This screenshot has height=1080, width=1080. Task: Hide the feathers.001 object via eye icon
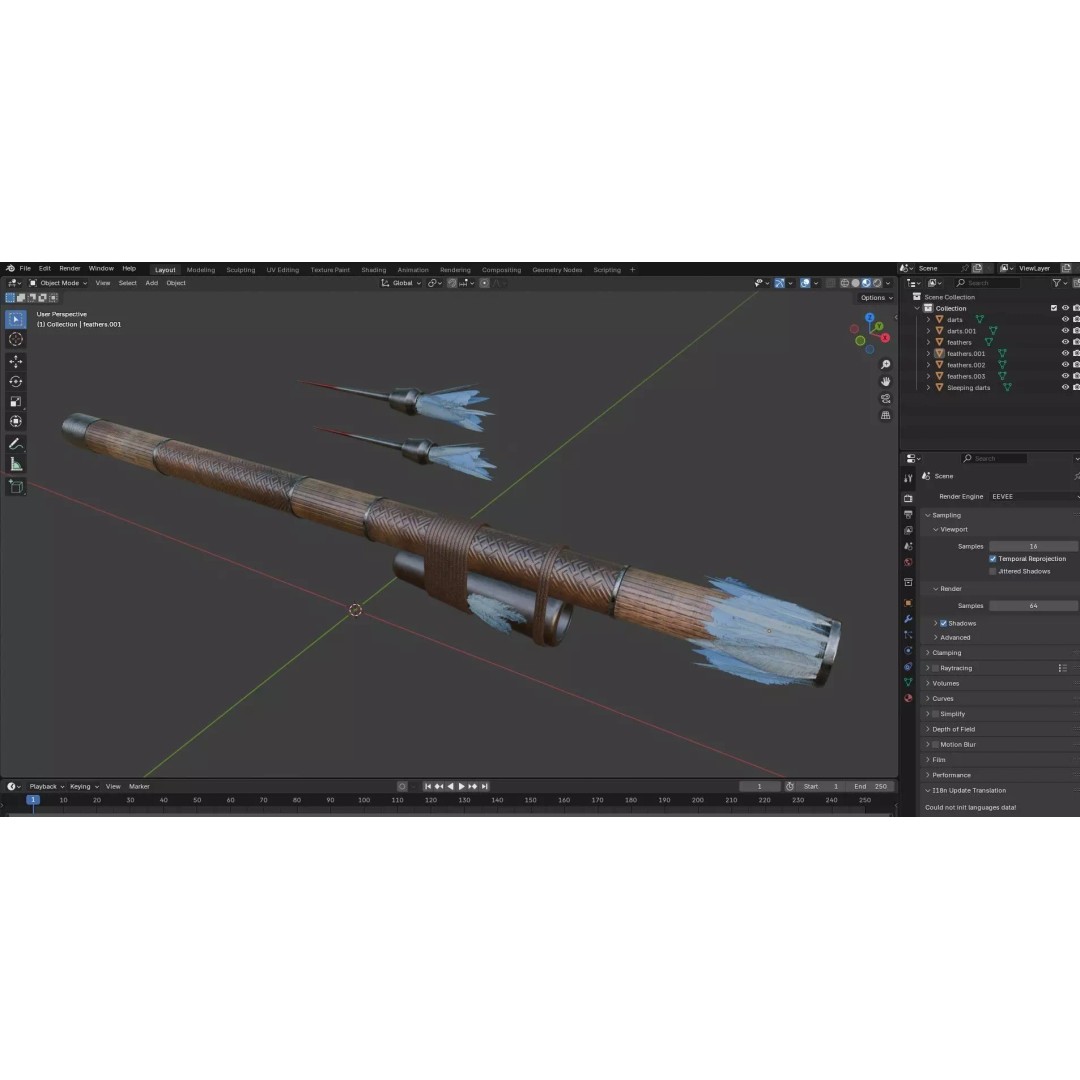tap(1065, 353)
